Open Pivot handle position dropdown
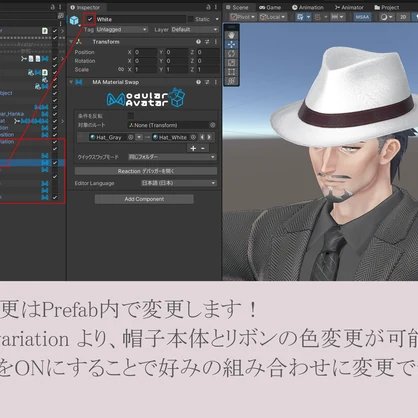418x418 pixels. click(243, 17)
